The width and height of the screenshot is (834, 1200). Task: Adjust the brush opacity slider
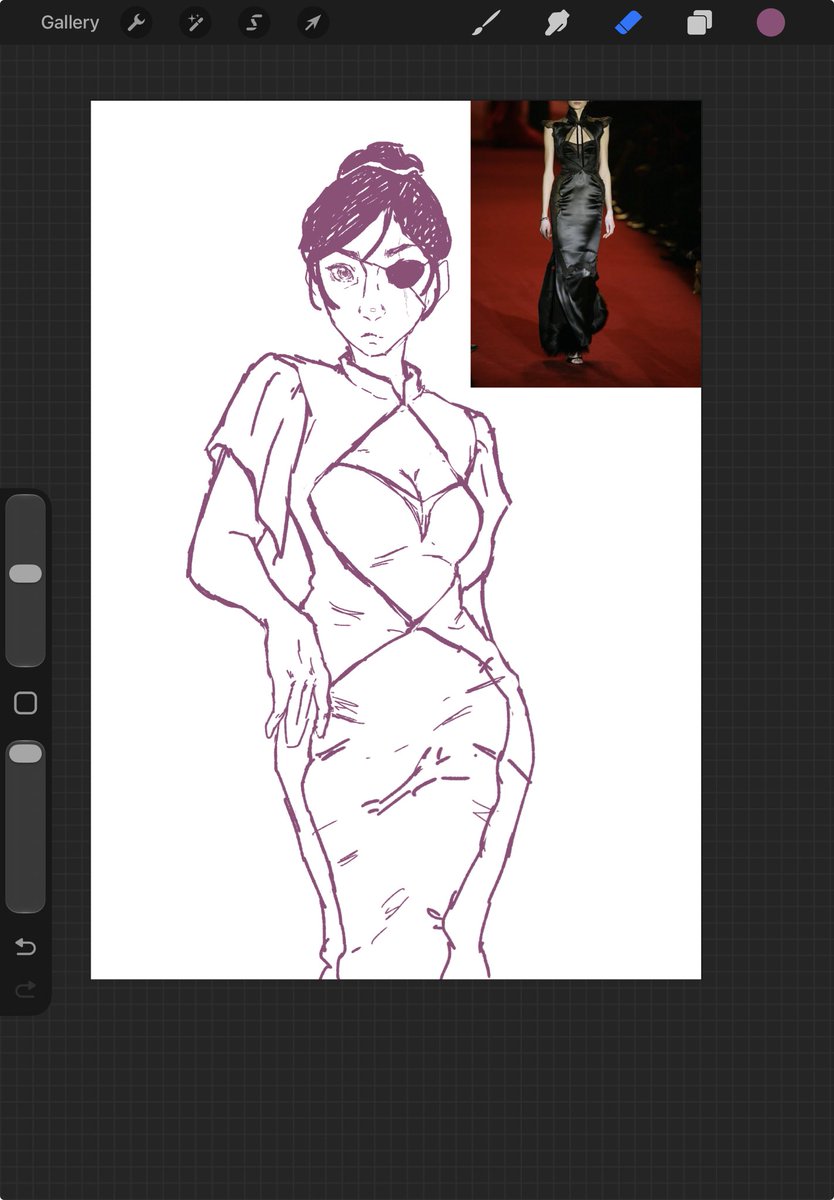point(25,826)
